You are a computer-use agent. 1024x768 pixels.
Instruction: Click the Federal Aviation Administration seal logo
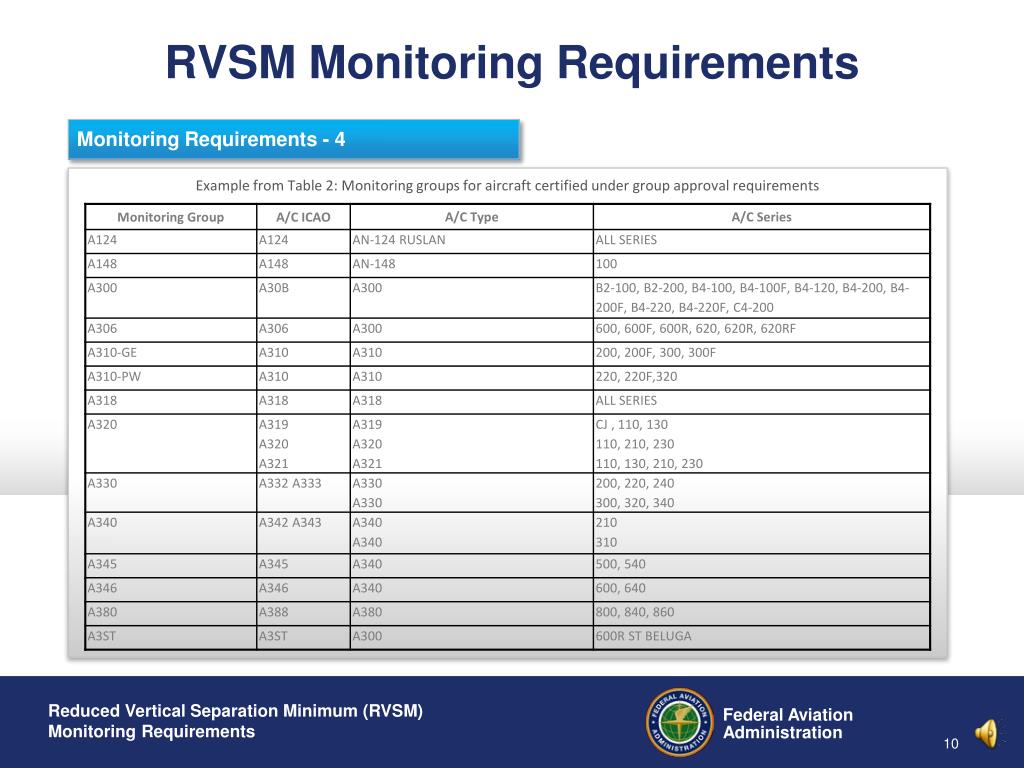pos(679,722)
